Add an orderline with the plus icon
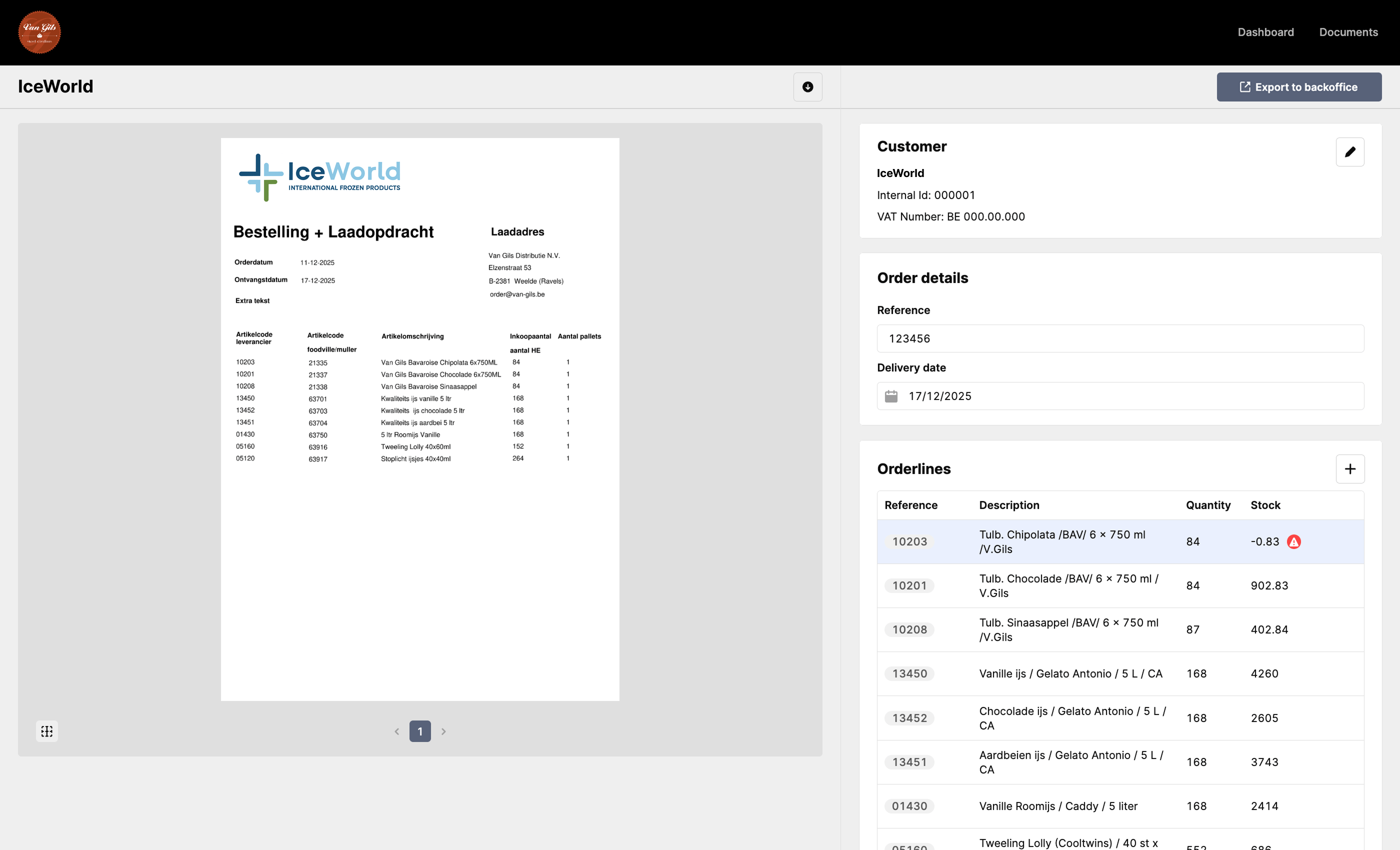 (x=1349, y=469)
